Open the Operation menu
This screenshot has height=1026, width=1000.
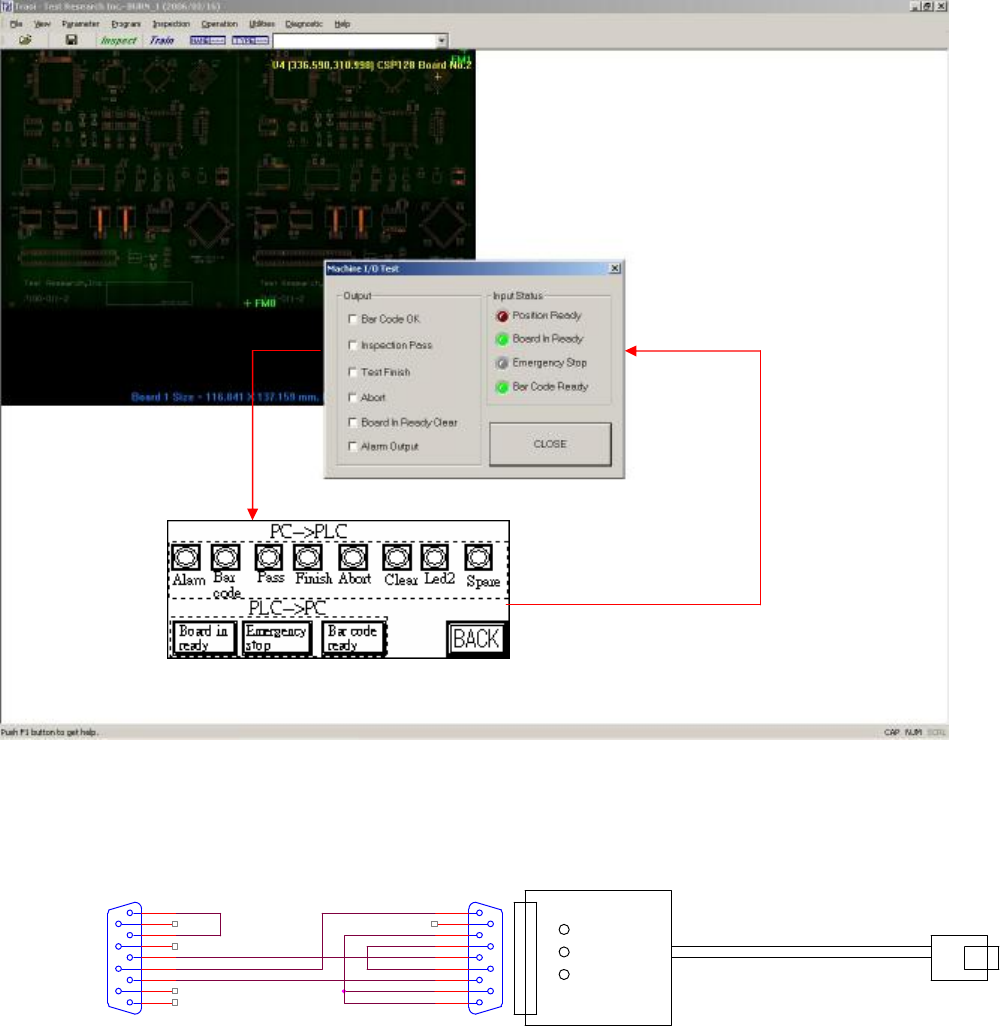219,24
